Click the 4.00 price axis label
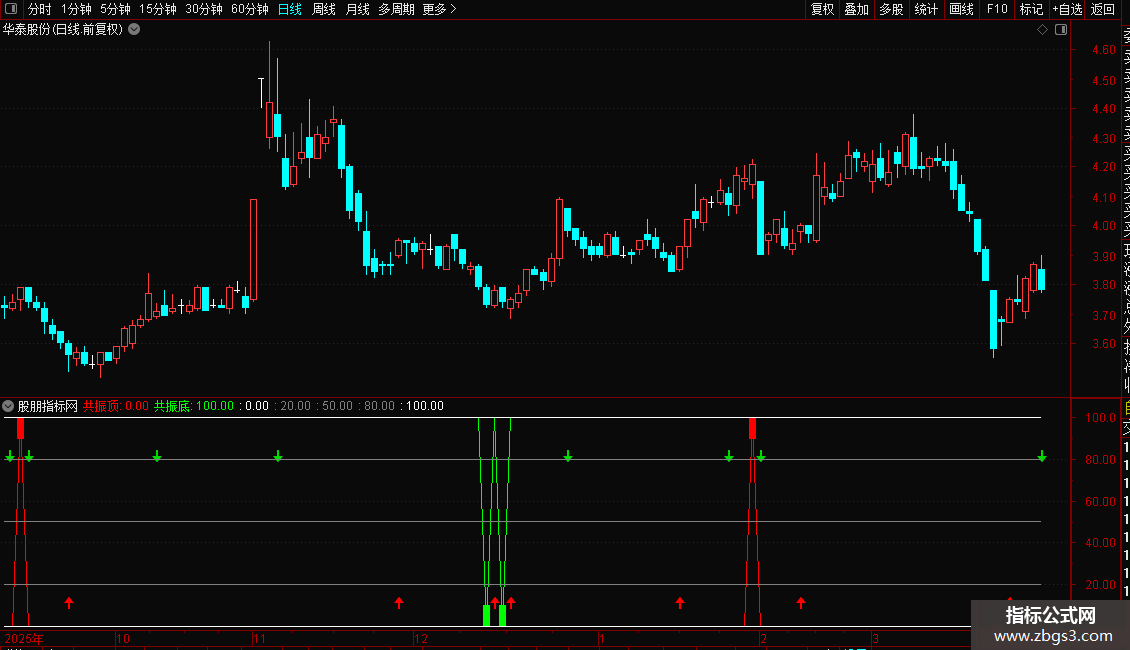Viewport: 1130px width, 650px height. coord(1103,226)
